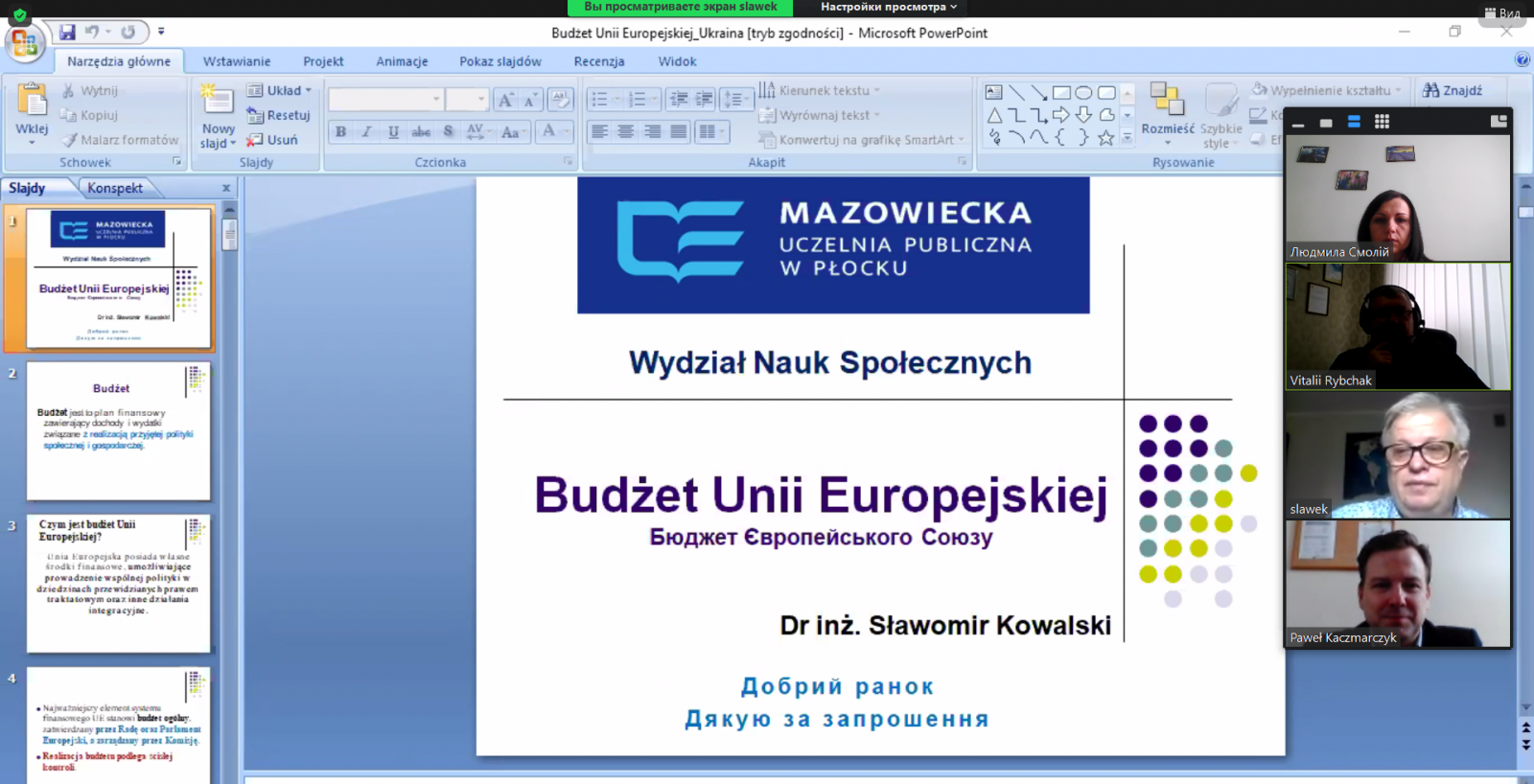Click the Redo arrow icon
The width and height of the screenshot is (1534, 784).
pyautogui.click(x=128, y=32)
